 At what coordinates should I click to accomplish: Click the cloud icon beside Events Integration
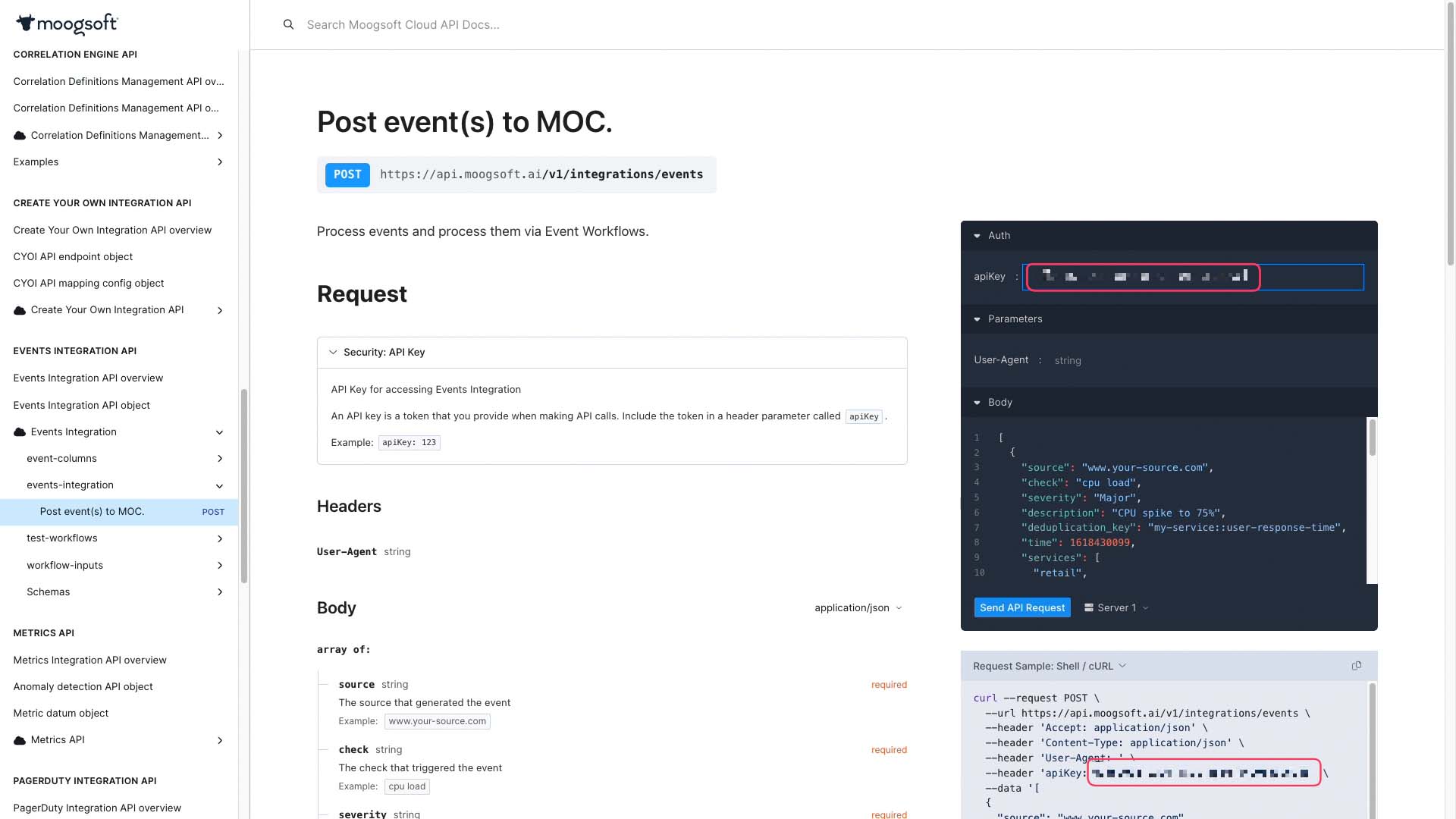coord(20,432)
